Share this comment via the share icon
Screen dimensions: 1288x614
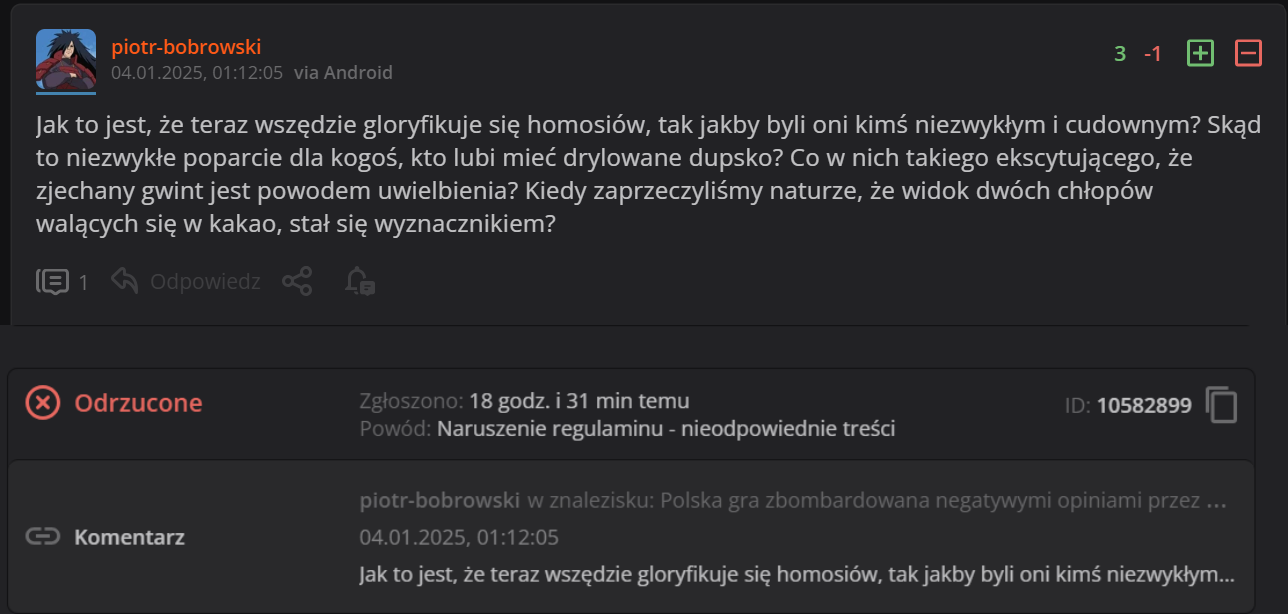297,282
